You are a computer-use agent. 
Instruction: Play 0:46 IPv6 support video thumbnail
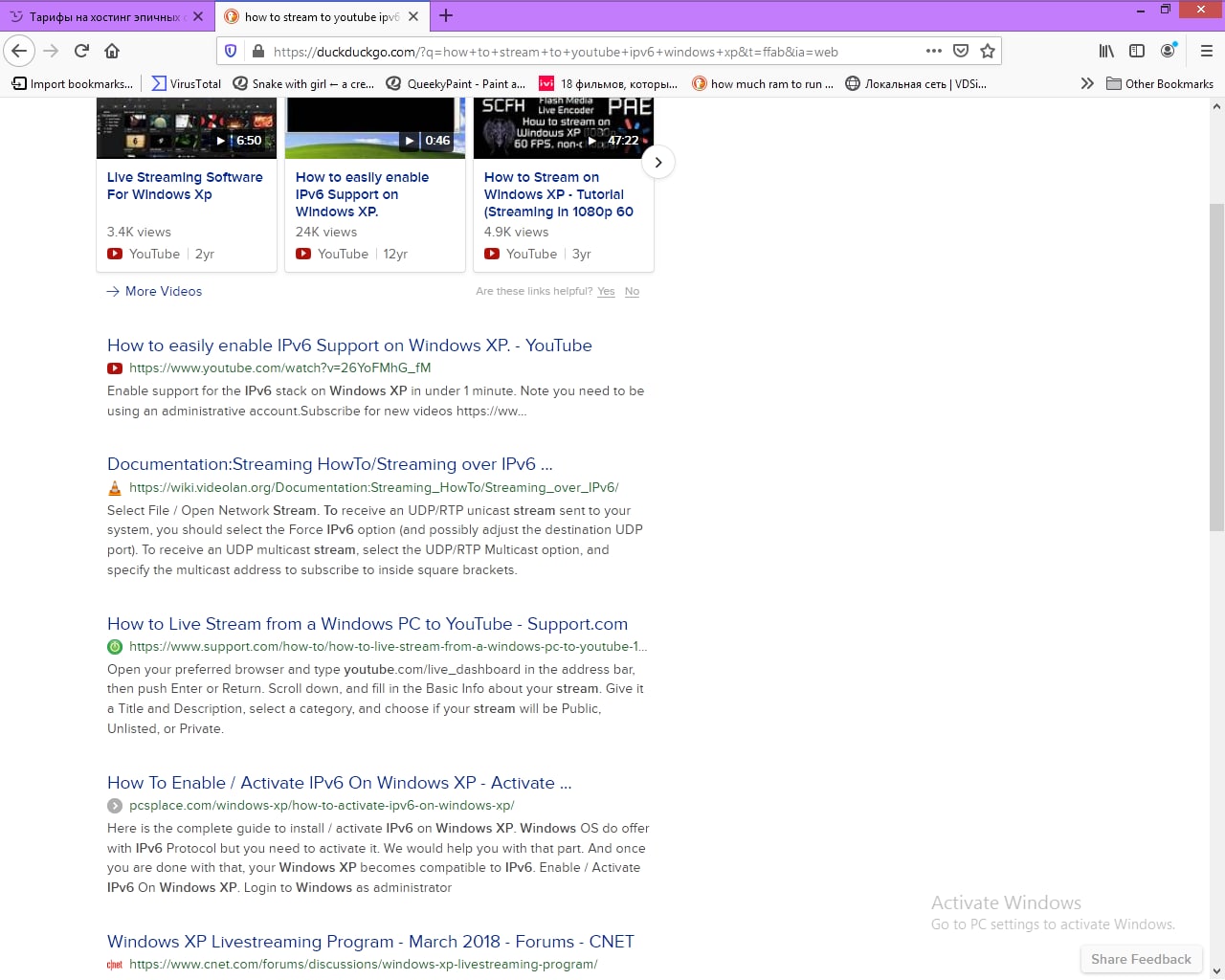click(x=375, y=127)
